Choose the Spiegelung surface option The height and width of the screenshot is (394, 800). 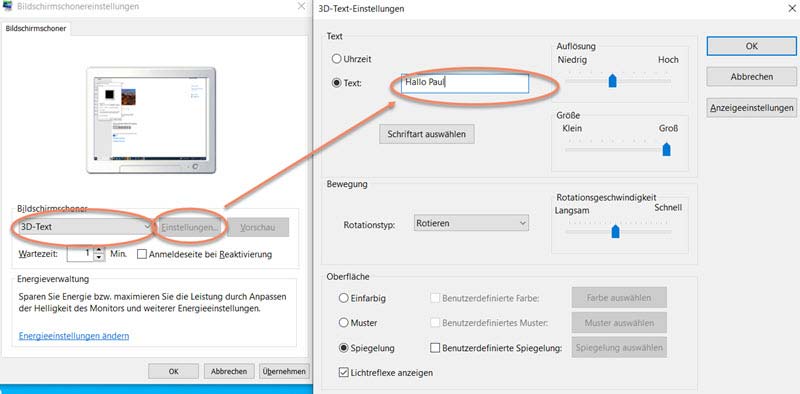click(x=344, y=348)
